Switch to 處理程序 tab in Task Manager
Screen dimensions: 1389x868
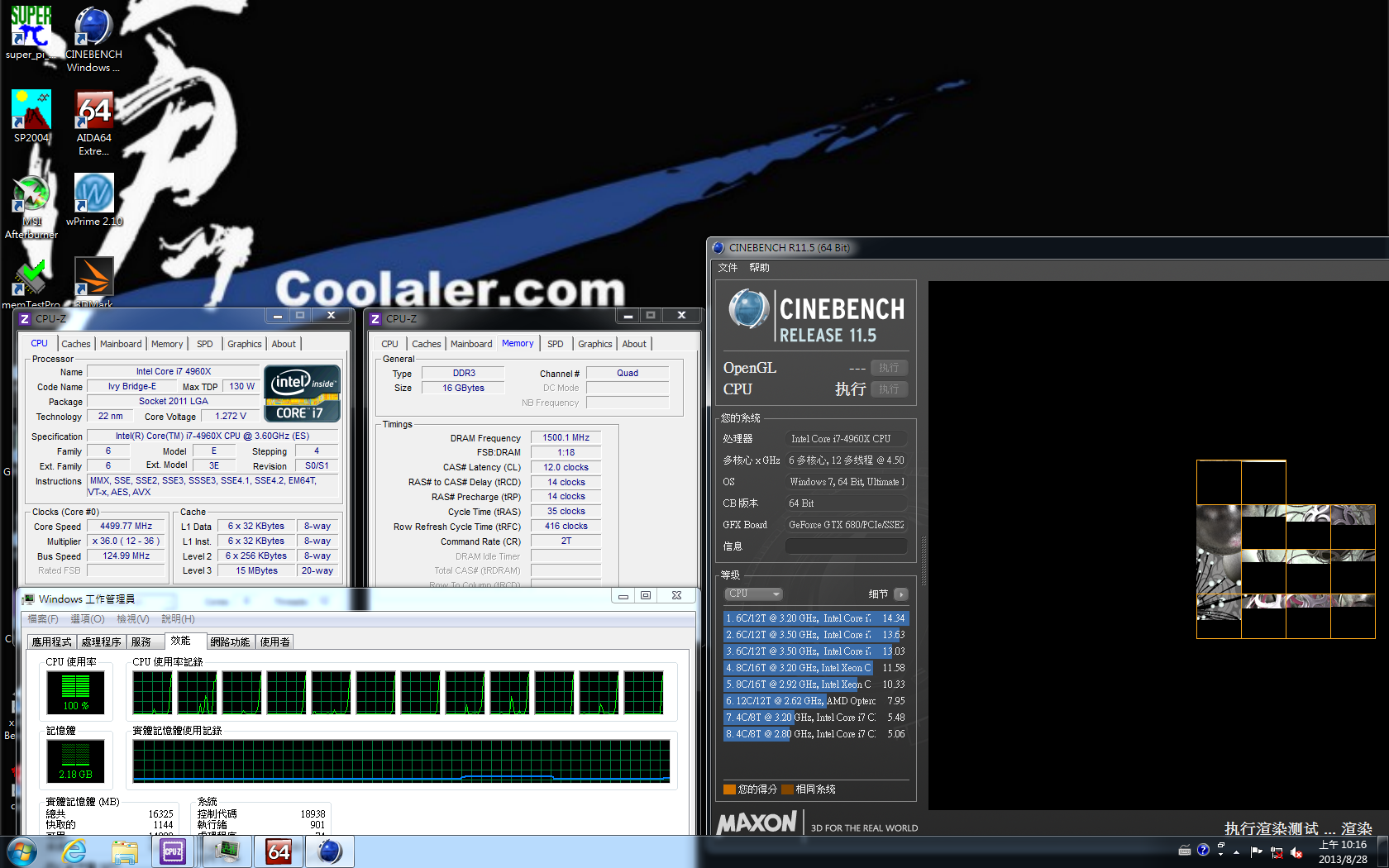101,642
